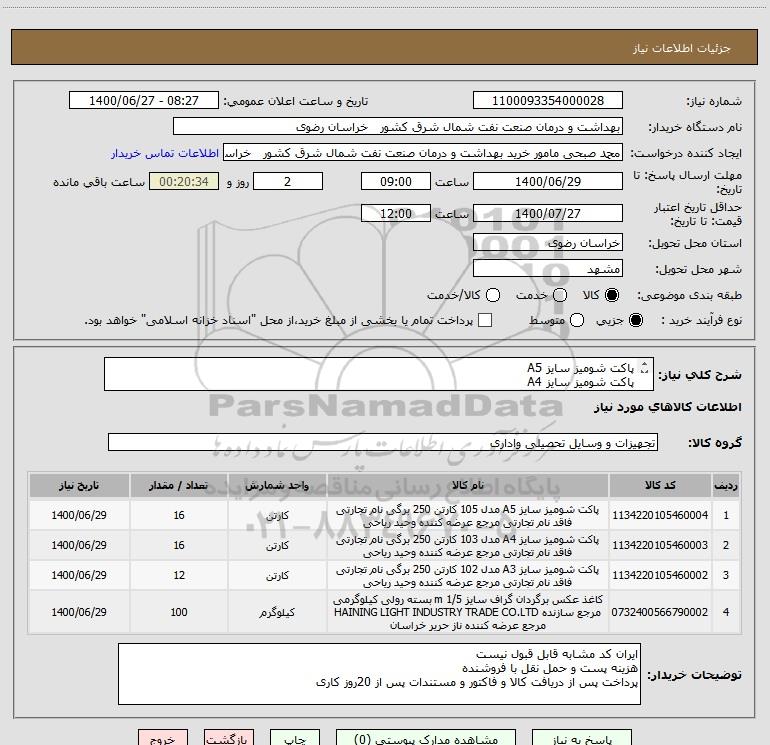Select the کالا radio button
This screenshot has height=745, width=770.
(612, 295)
